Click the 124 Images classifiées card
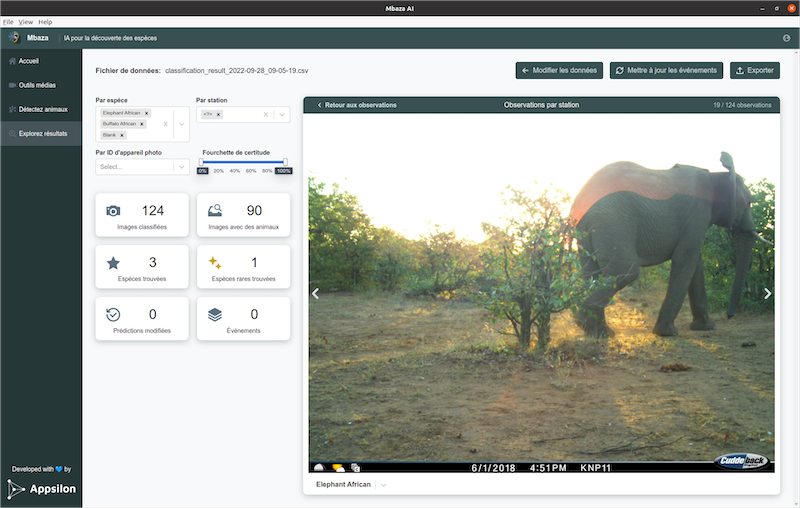Viewport: 800px width, 508px height. click(142, 215)
